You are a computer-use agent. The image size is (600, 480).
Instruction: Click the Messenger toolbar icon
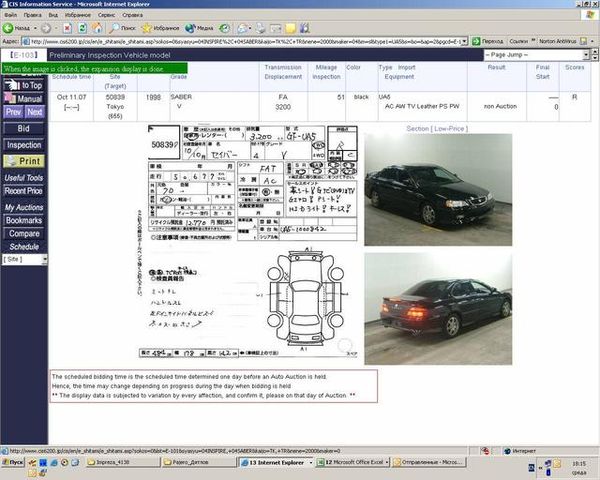pos(305,28)
